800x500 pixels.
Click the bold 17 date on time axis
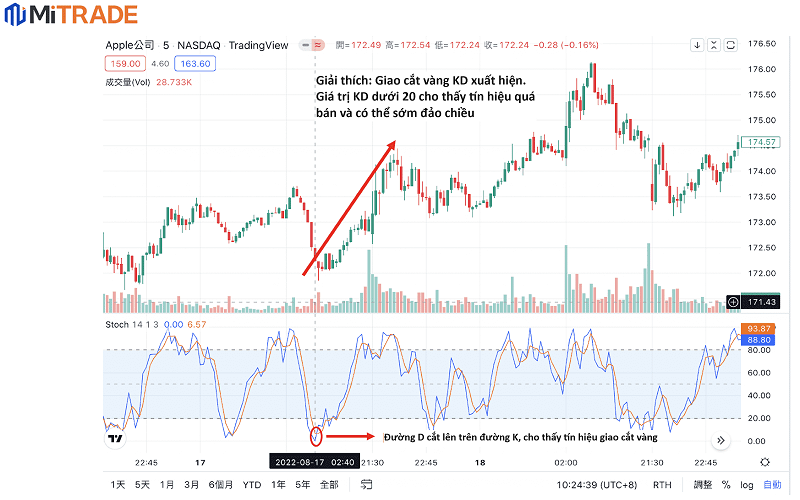(x=200, y=462)
